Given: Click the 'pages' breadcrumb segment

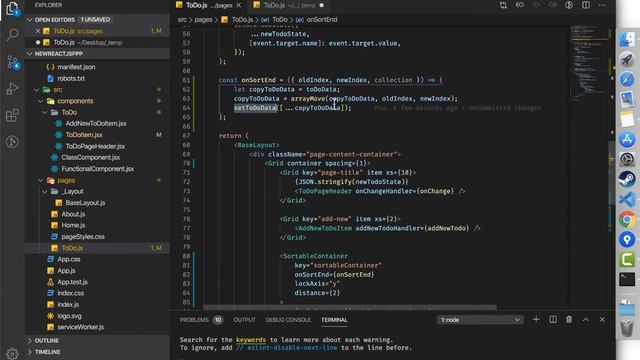Looking at the screenshot, I should point(203,20).
